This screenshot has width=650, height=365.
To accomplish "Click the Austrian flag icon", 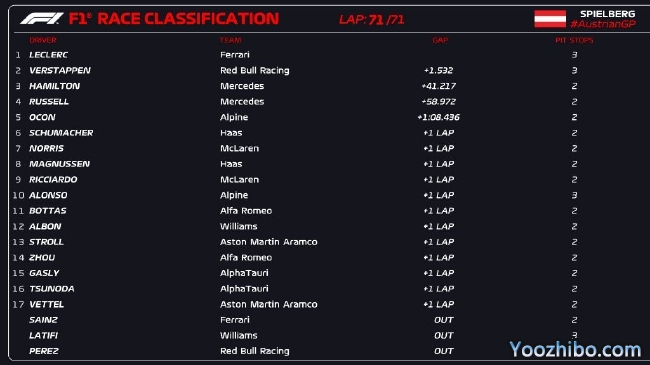I will tap(550, 19).
